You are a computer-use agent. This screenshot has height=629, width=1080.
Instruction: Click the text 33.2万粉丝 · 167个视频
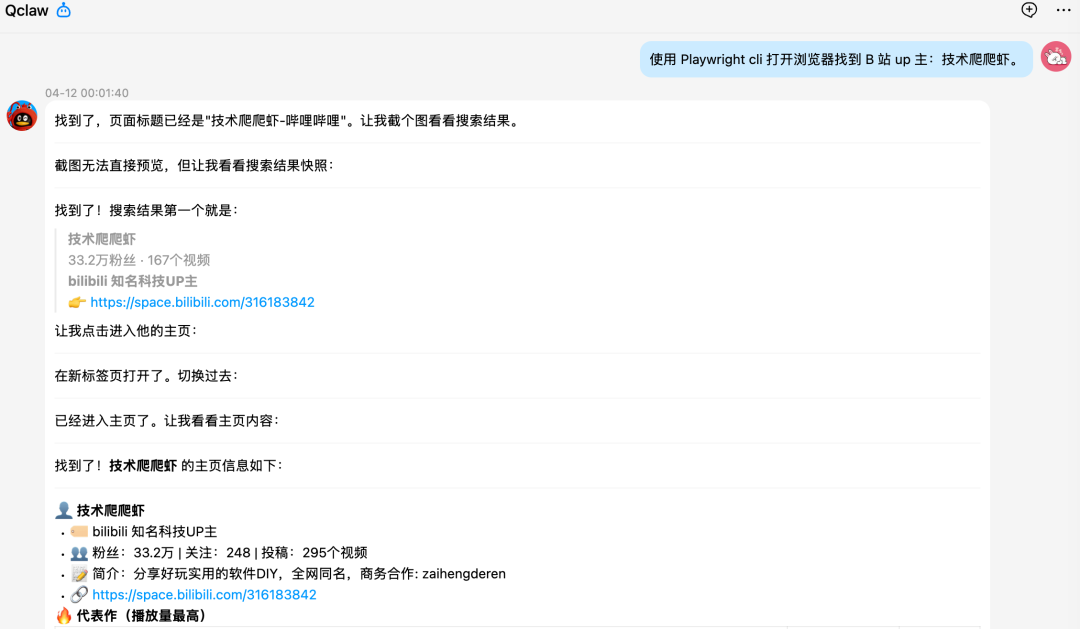(x=139, y=260)
